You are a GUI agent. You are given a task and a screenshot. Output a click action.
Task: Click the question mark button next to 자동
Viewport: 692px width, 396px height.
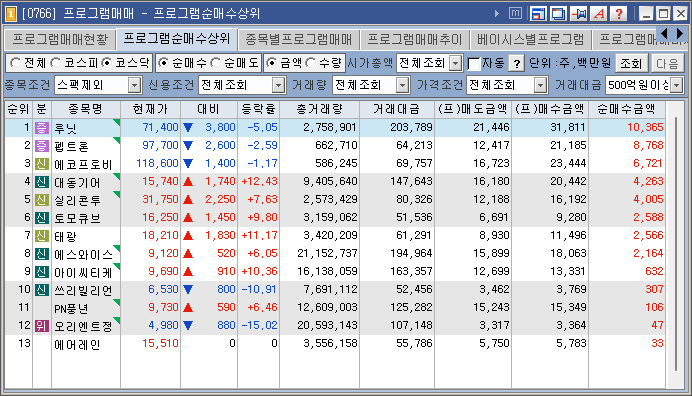516,64
